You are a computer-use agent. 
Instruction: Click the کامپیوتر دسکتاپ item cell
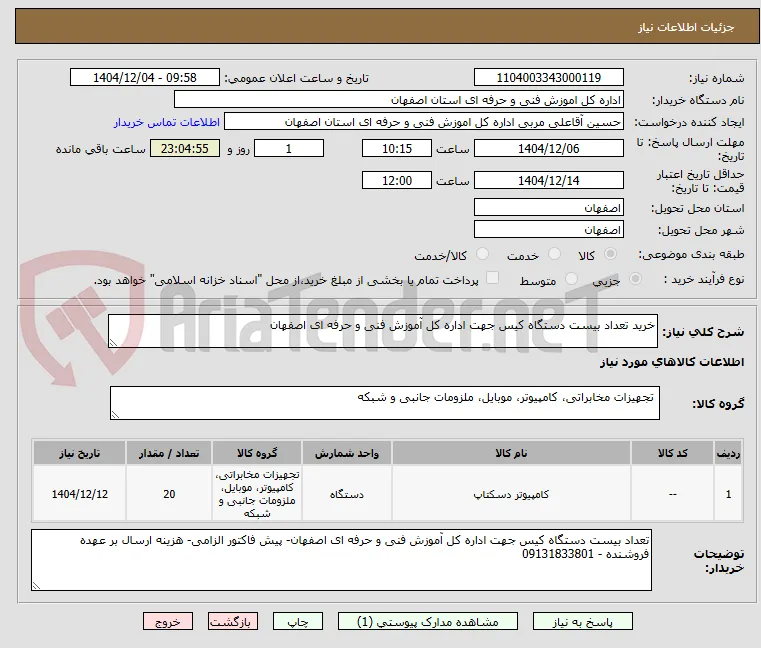click(511, 494)
